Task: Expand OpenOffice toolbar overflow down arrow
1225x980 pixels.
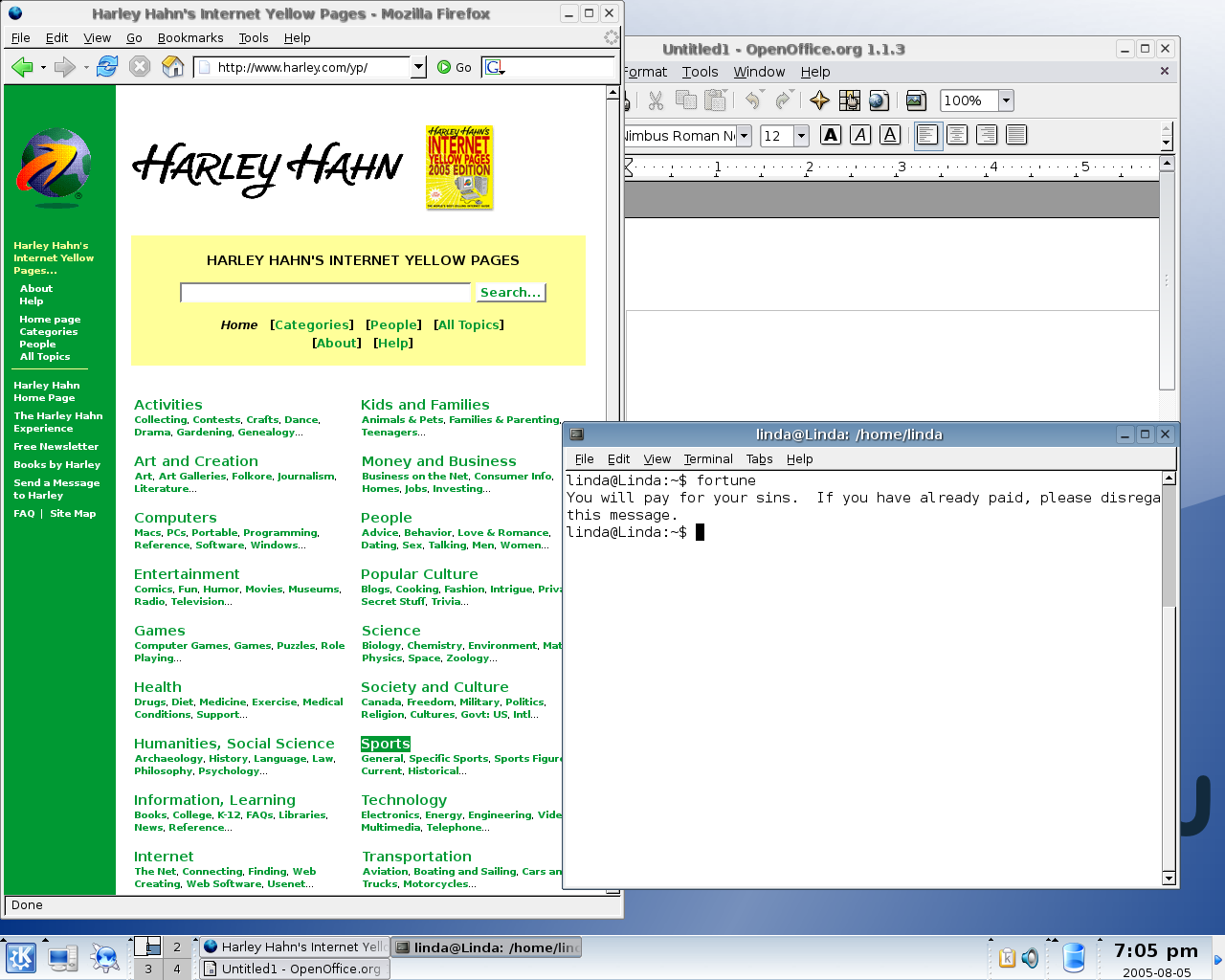Action: tap(1166, 143)
